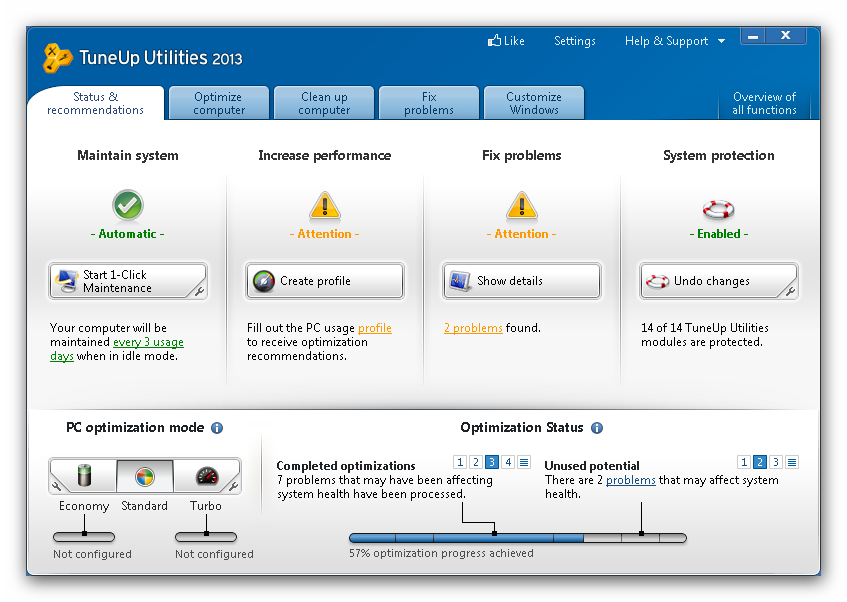Click the Turbo mode slider bar
The width and height of the screenshot is (847, 602).
[206, 537]
